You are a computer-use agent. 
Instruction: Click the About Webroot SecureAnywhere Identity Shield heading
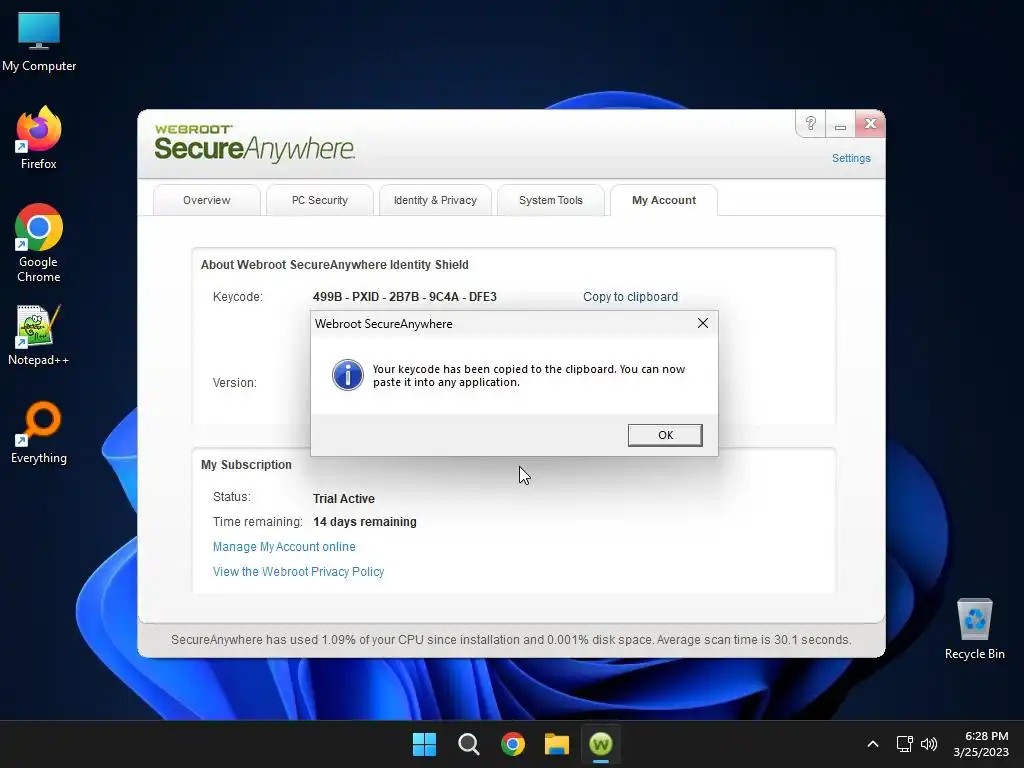[x=334, y=264]
